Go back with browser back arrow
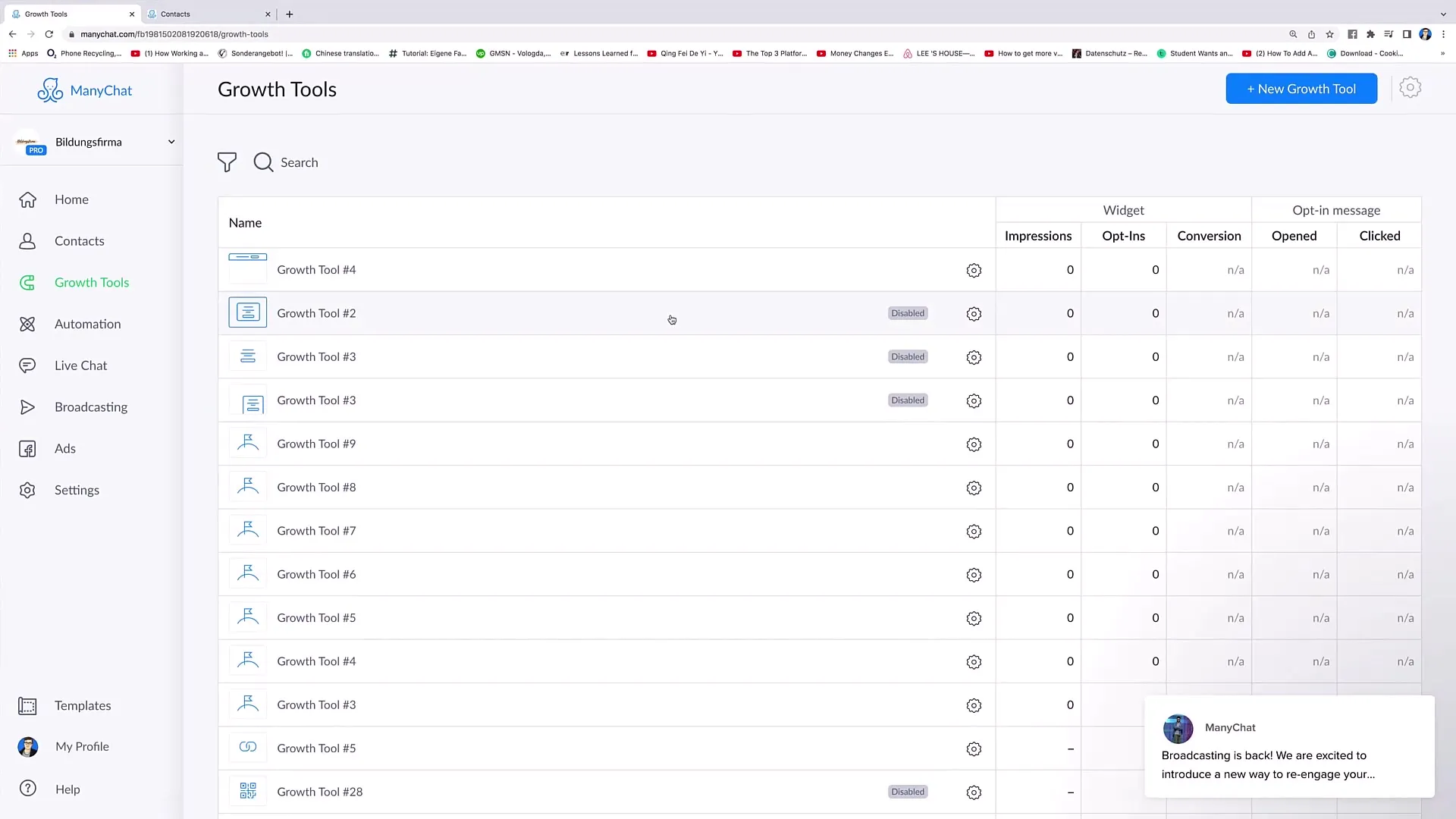1456x819 pixels. pyautogui.click(x=13, y=34)
